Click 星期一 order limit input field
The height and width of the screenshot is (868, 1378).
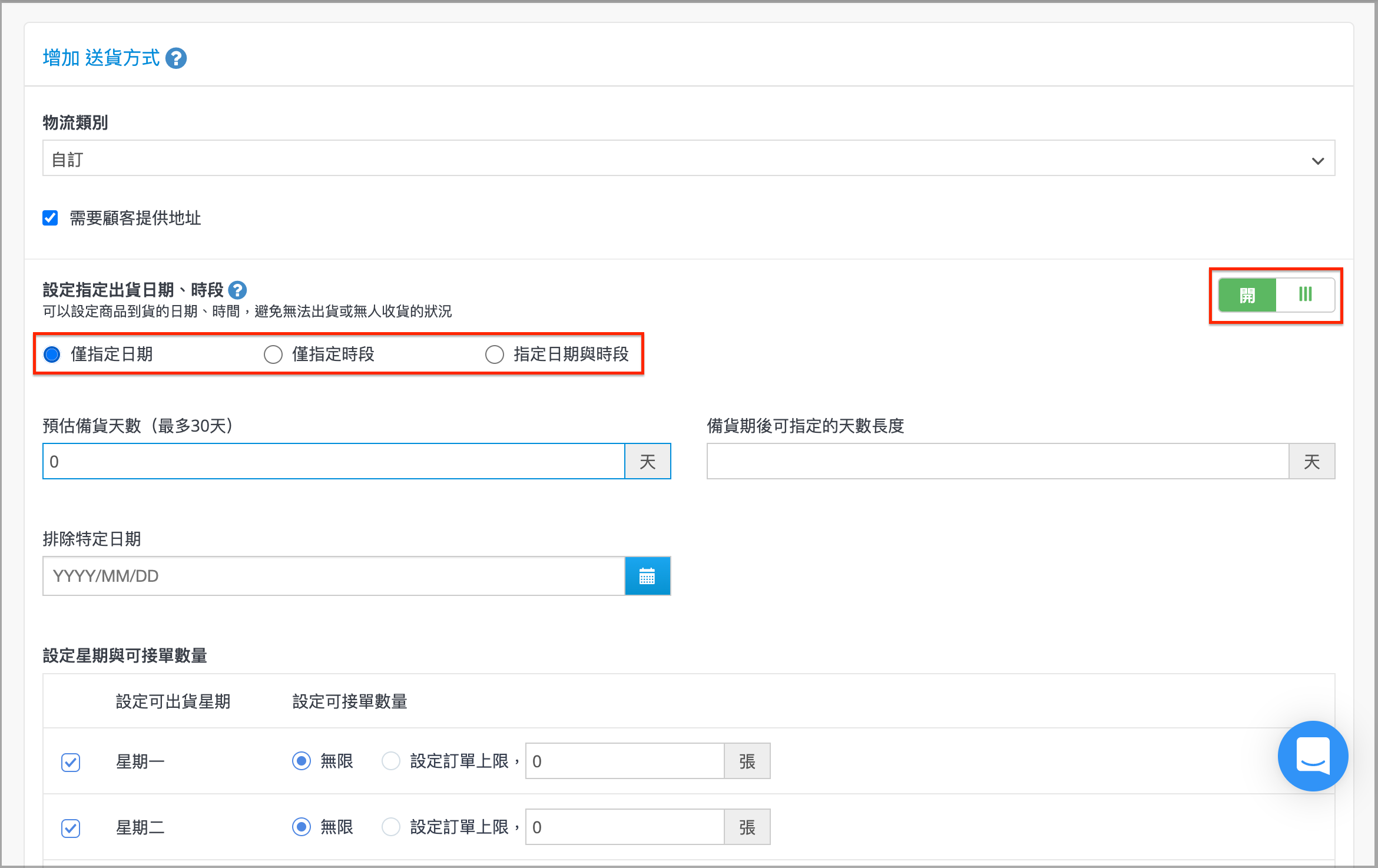[x=625, y=761]
